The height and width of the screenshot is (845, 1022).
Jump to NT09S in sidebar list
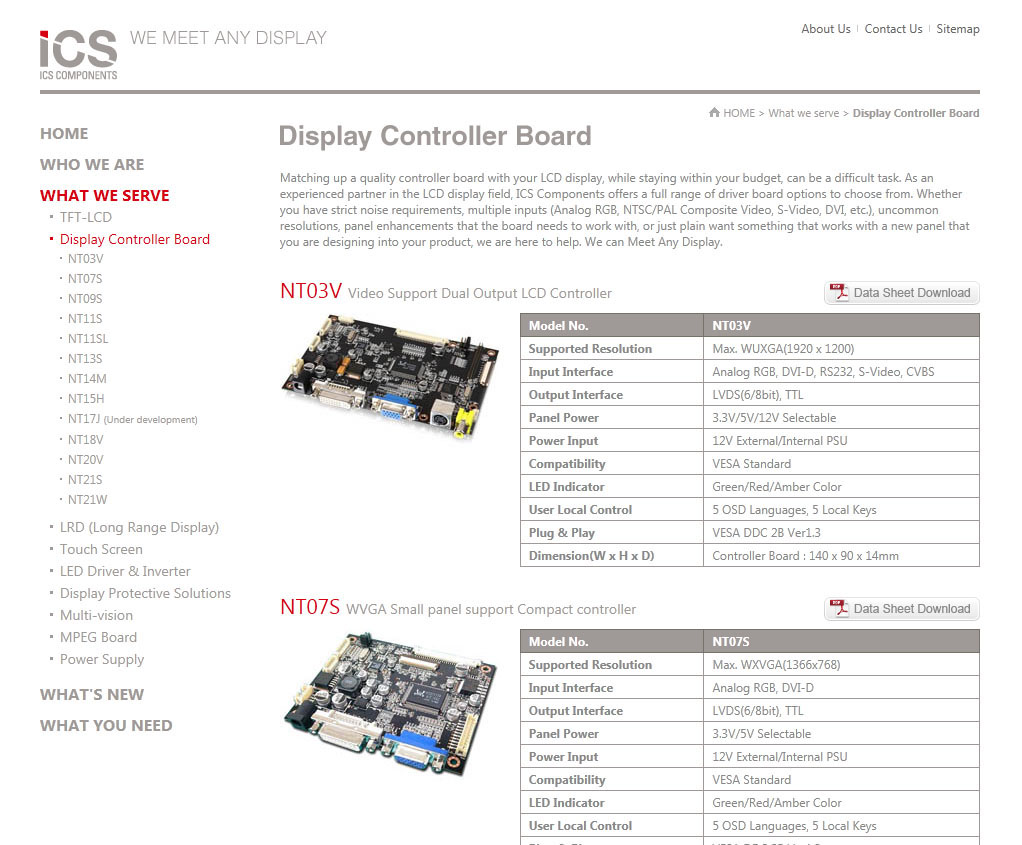click(x=85, y=299)
